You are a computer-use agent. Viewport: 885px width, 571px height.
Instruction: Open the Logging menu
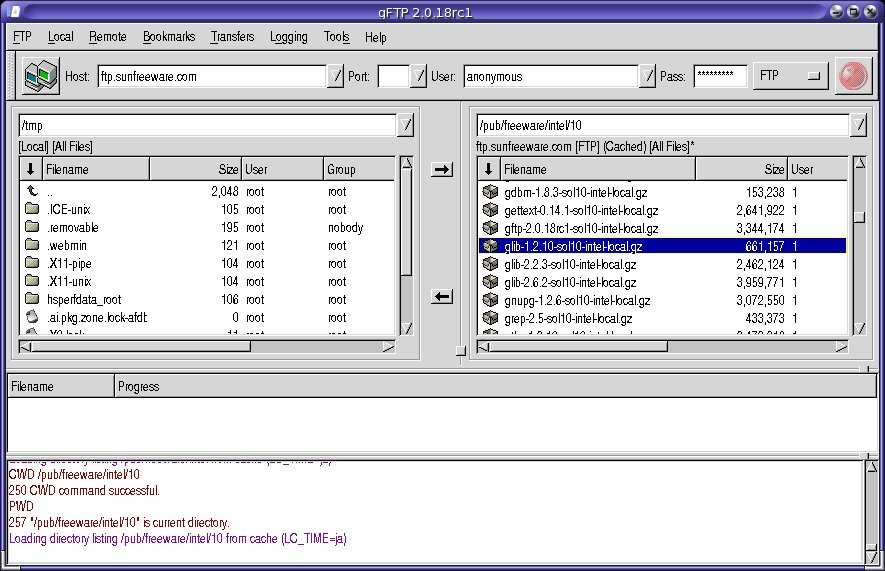[288, 37]
